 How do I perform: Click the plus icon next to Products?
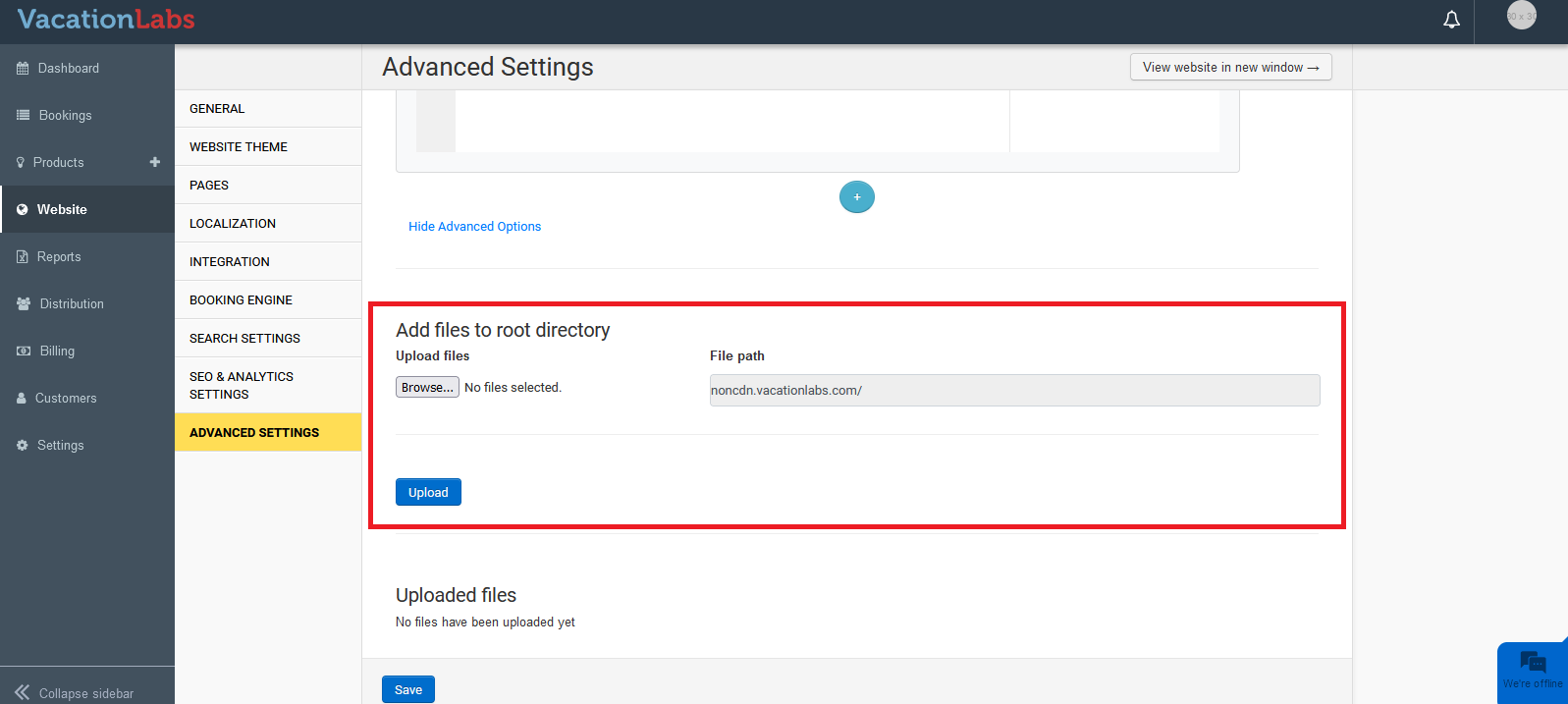[155, 162]
